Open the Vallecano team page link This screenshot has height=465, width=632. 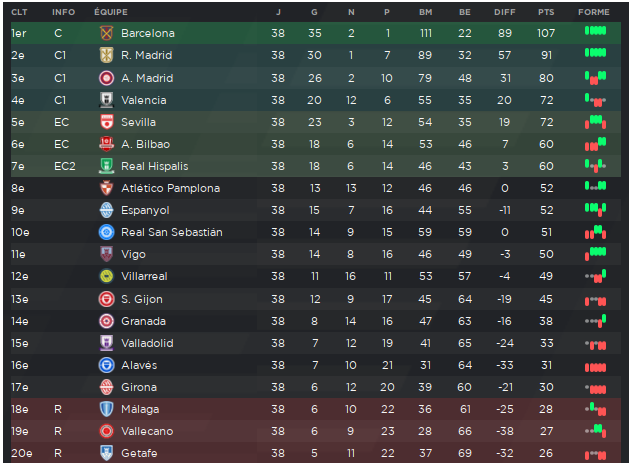tap(147, 431)
